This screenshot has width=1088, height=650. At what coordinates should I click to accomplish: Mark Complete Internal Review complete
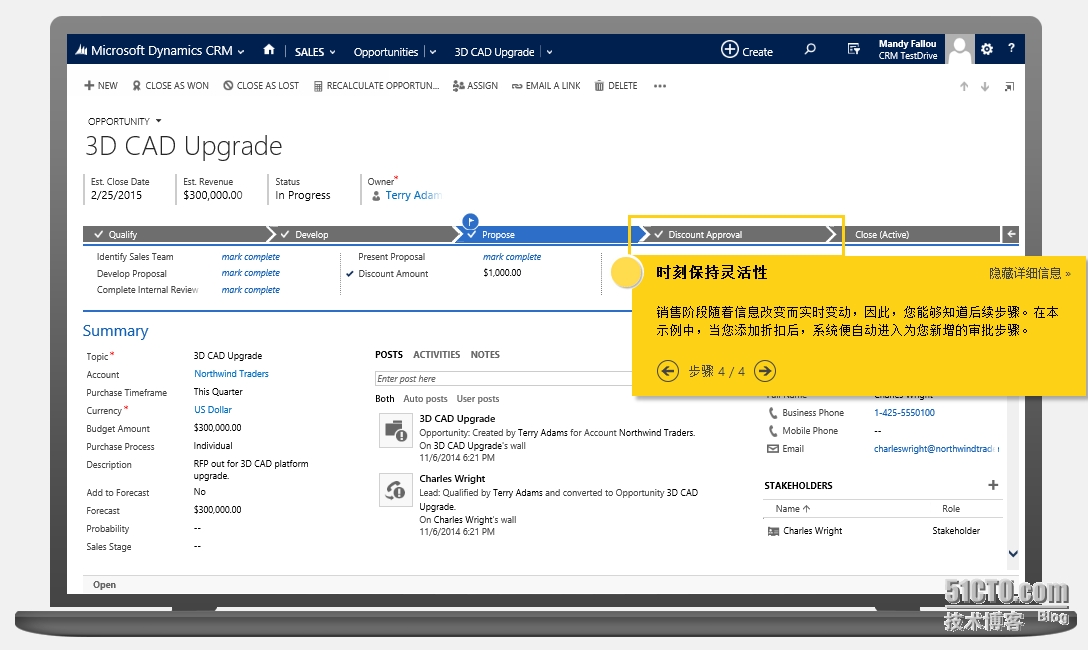point(250,290)
